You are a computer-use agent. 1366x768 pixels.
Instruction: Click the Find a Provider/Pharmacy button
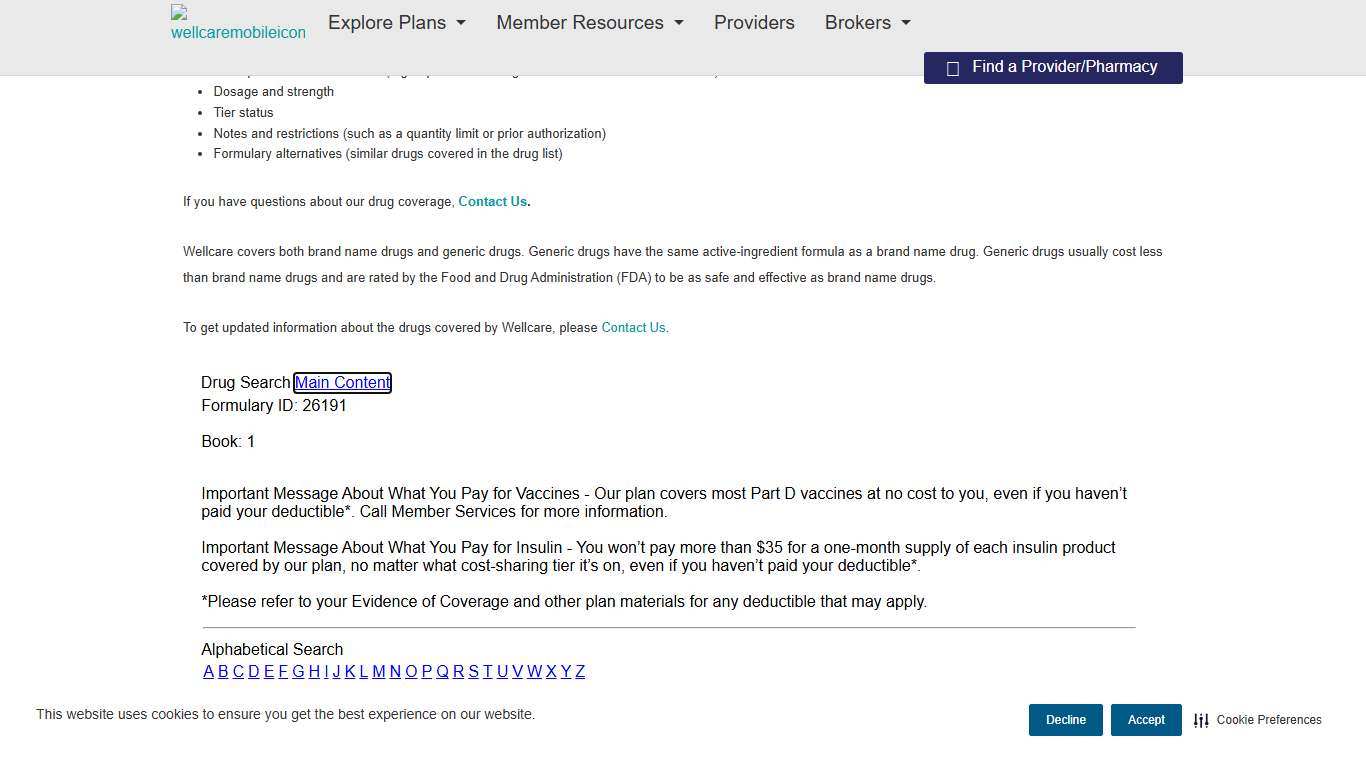tap(1053, 68)
